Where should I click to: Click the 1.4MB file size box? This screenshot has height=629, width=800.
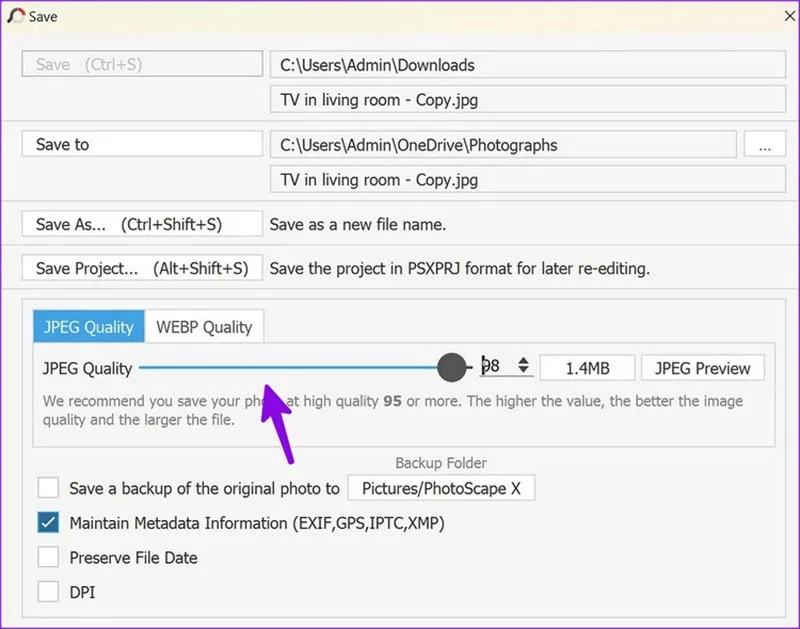[587, 368]
